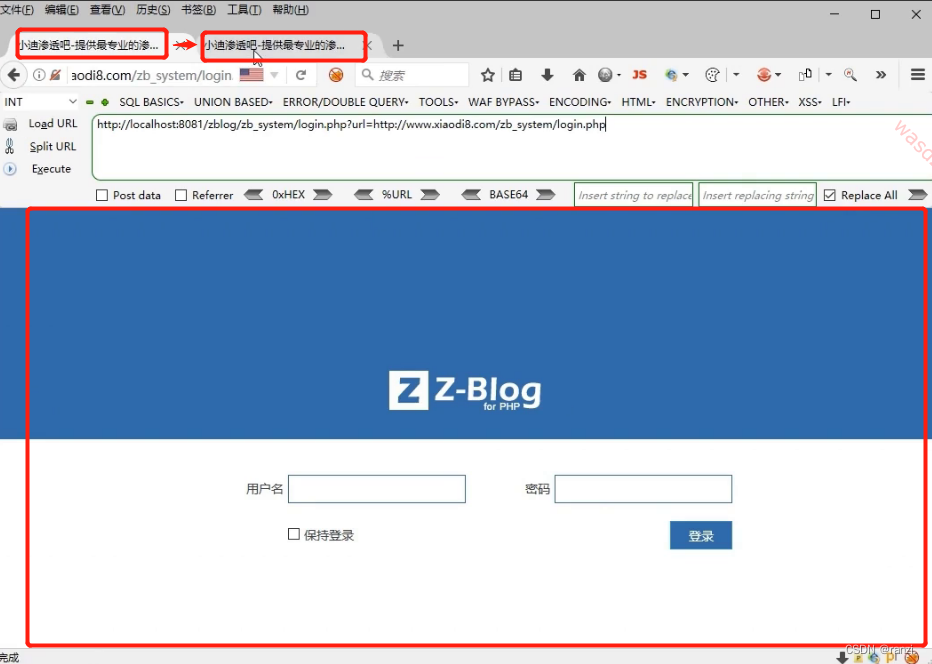Expand the HackBar HTML menu
932x664 pixels.
coord(638,102)
